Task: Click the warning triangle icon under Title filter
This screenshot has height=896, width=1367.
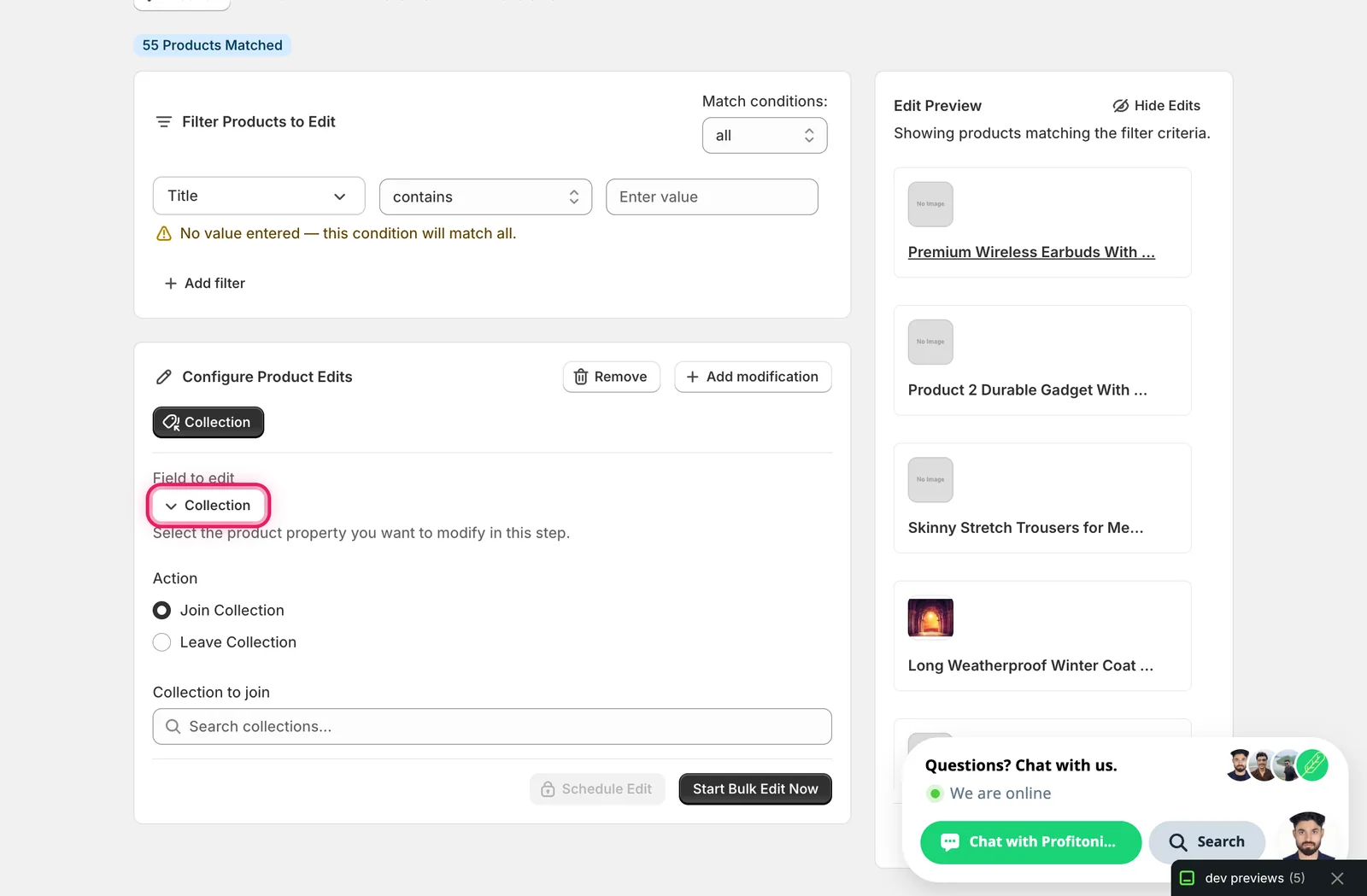Action: (x=164, y=234)
